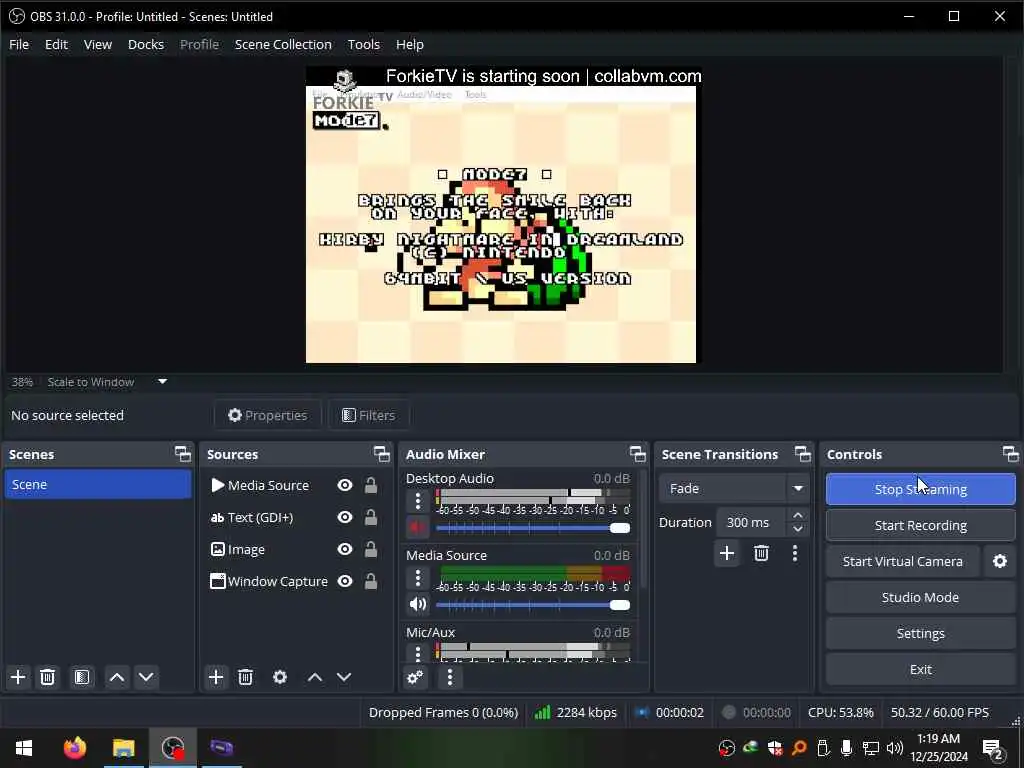The height and width of the screenshot is (768, 1024).
Task: Open source properties gear in Sources dock
Action: click(280, 677)
